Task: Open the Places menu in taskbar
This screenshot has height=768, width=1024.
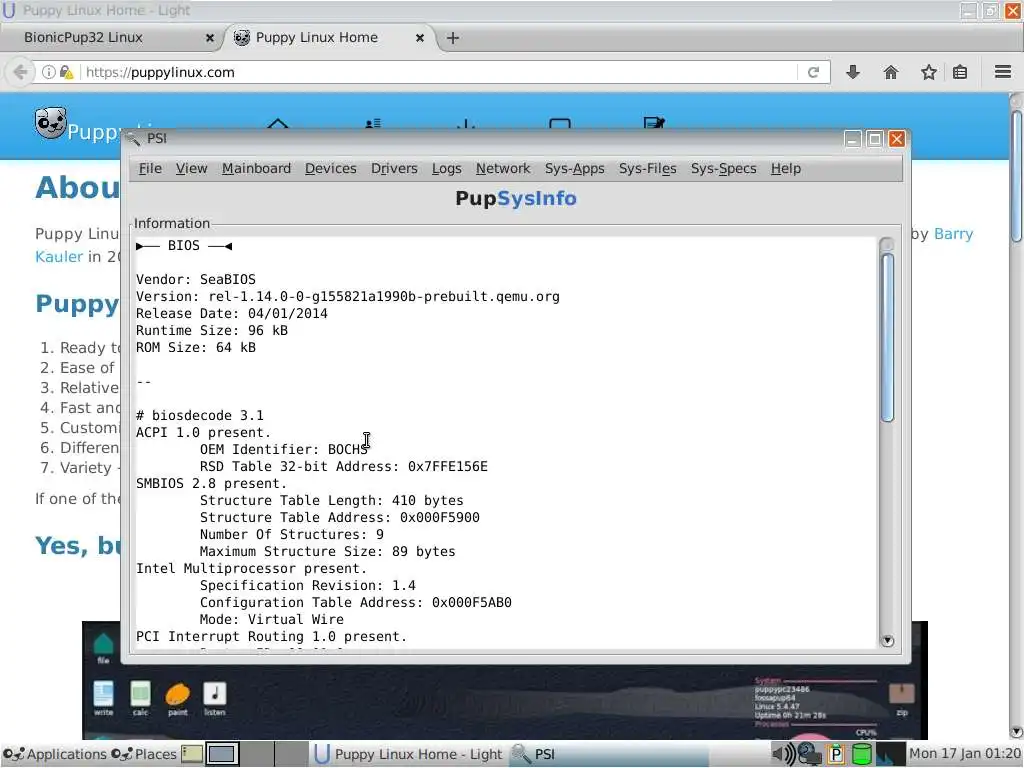Action: 144,754
